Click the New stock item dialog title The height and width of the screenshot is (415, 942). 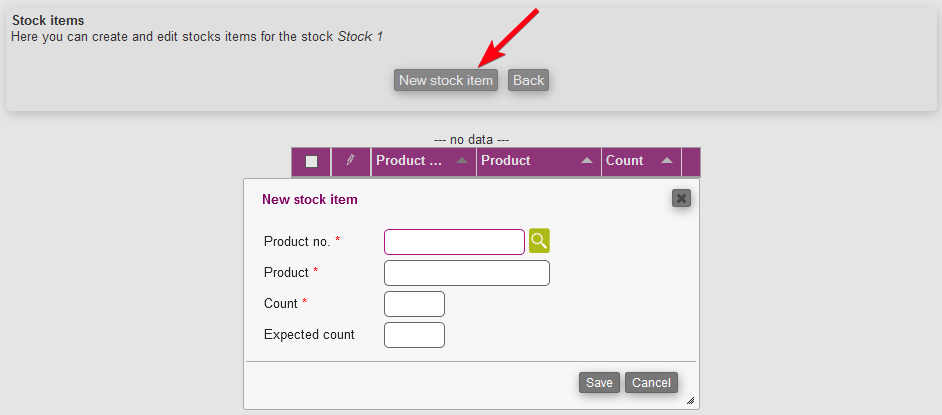point(310,199)
